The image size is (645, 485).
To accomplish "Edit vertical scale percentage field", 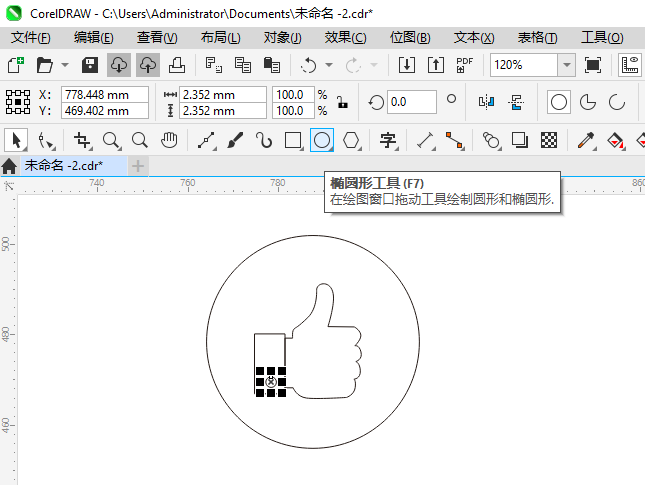I will 293,111.
